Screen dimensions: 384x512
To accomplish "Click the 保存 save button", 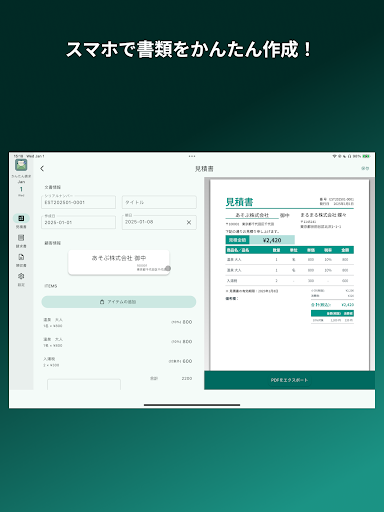I will pos(365,168).
